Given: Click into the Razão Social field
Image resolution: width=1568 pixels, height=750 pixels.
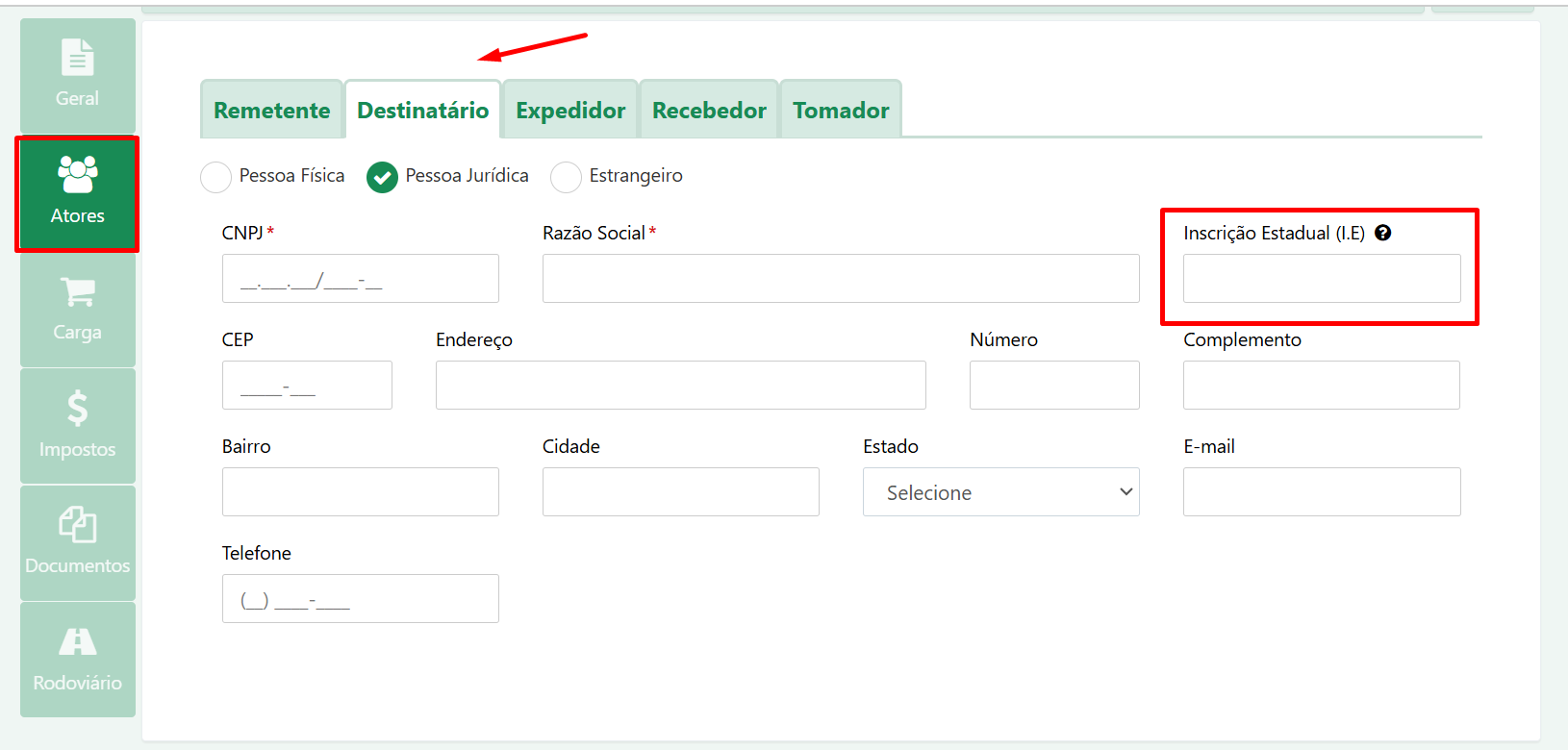Looking at the screenshot, I should click(841, 279).
